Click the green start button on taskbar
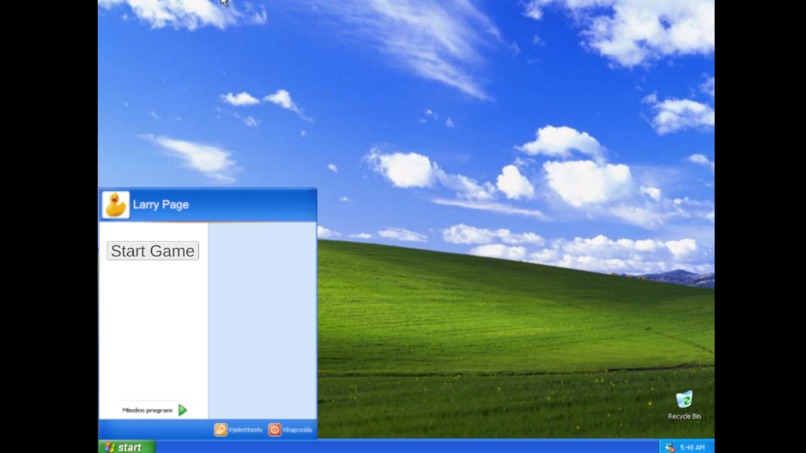806x453 pixels. click(x=126, y=447)
